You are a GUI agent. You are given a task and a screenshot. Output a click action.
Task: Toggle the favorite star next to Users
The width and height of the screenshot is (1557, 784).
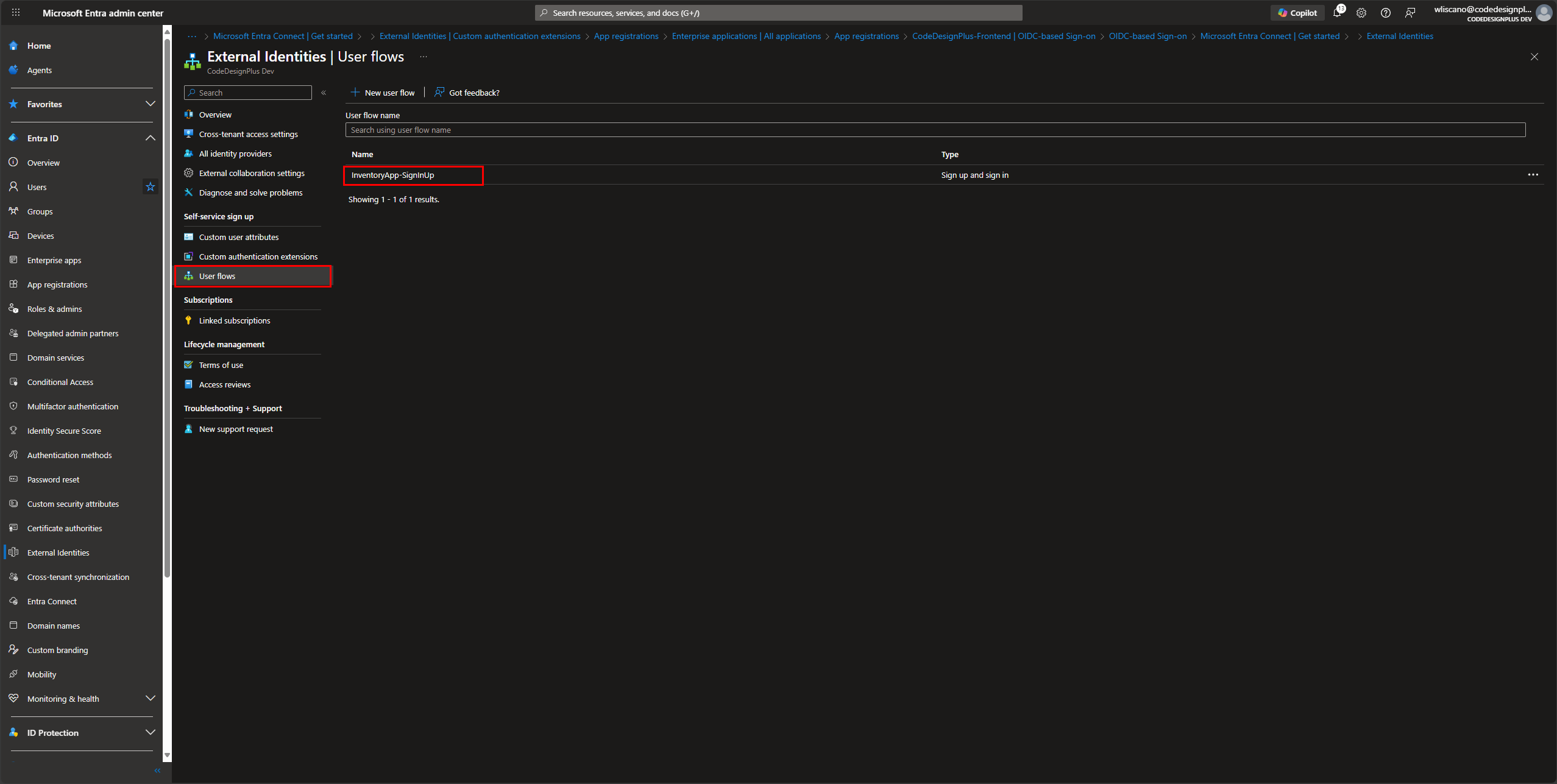(150, 186)
